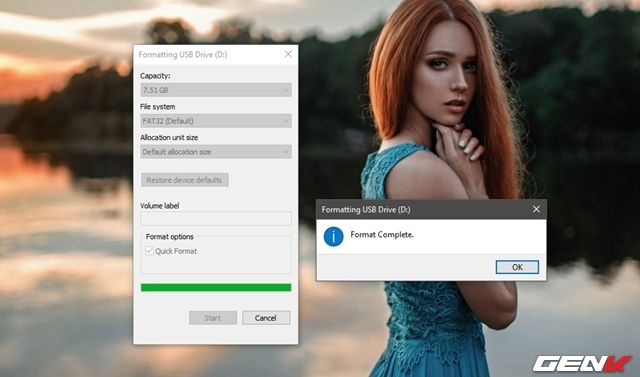The image size is (640, 377).
Task: Open the Capacity 7.51 GB dropdown
Action: point(216,90)
